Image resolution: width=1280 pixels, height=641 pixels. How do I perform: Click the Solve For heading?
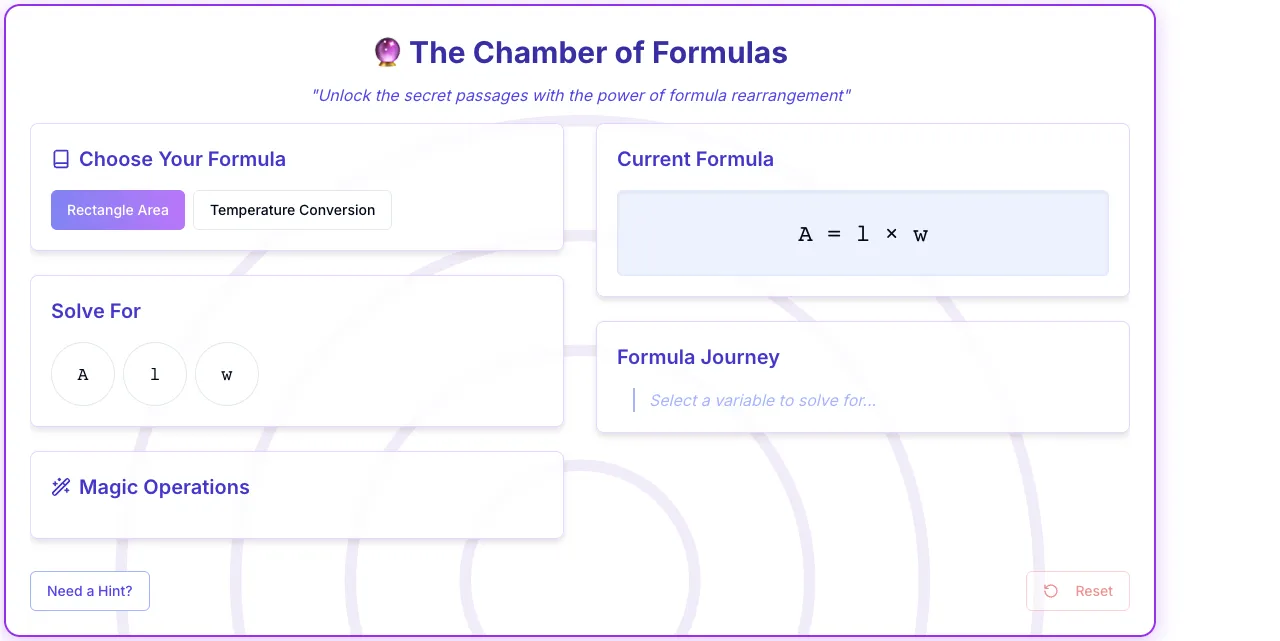click(x=96, y=311)
